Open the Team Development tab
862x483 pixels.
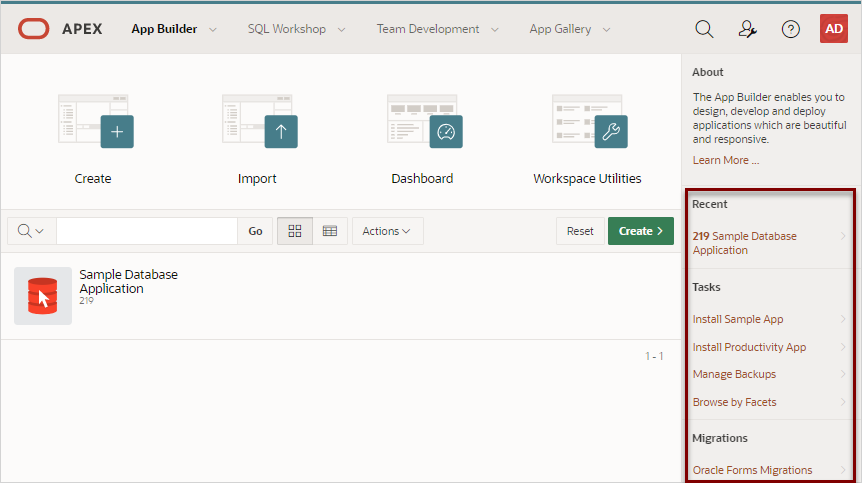(x=428, y=29)
